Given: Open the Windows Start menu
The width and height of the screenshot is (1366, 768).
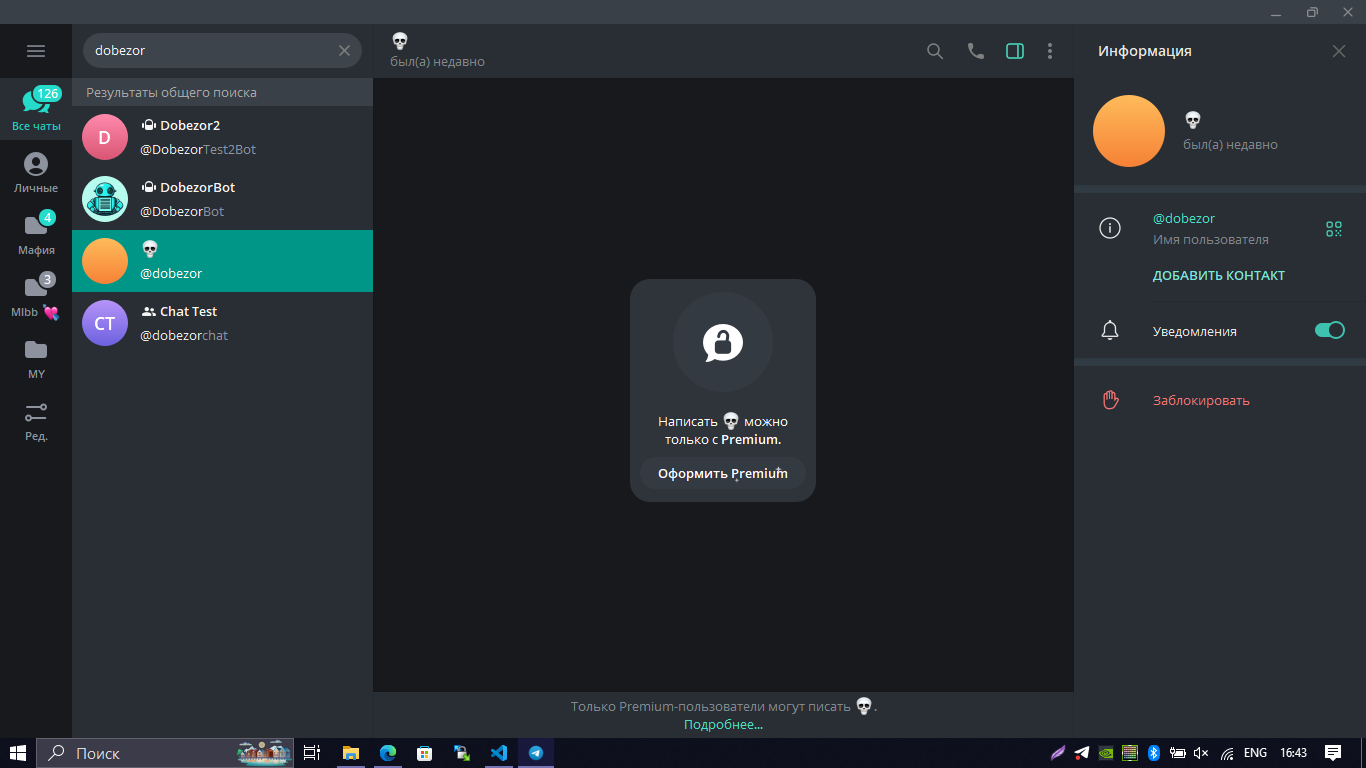Looking at the screenshot, I should pos(18,753).
